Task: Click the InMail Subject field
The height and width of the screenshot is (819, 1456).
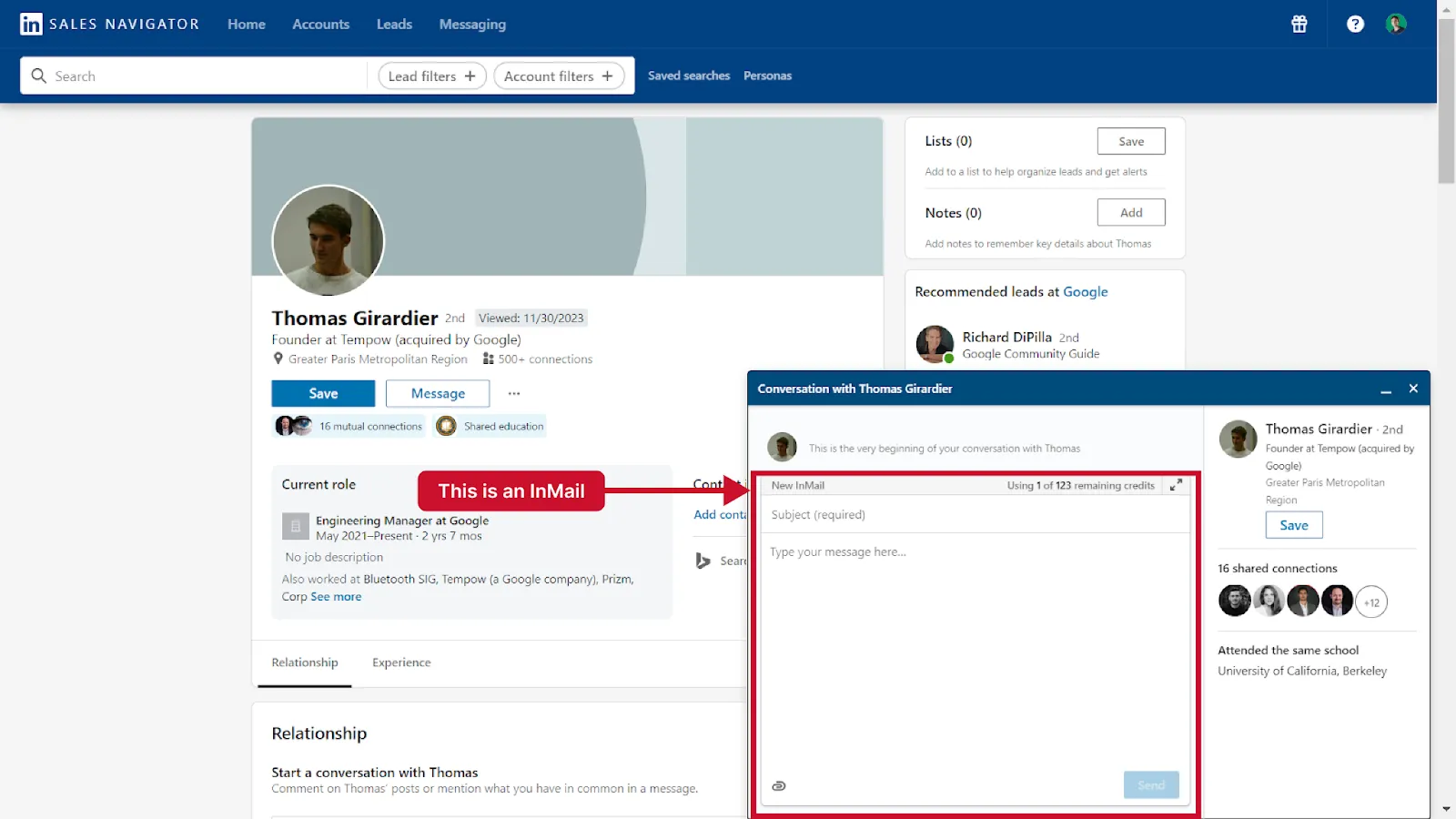Action: (976, 515)
